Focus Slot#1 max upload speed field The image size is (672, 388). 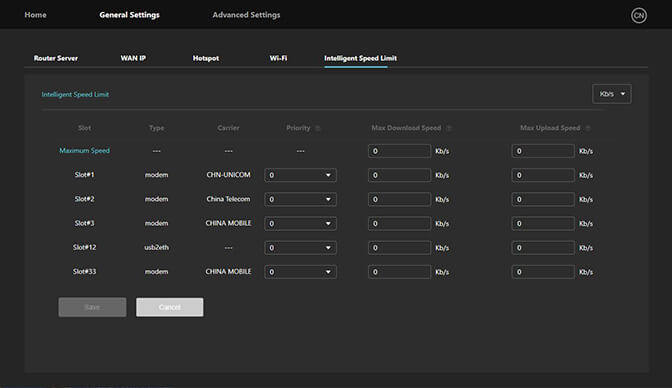point(543,175)
